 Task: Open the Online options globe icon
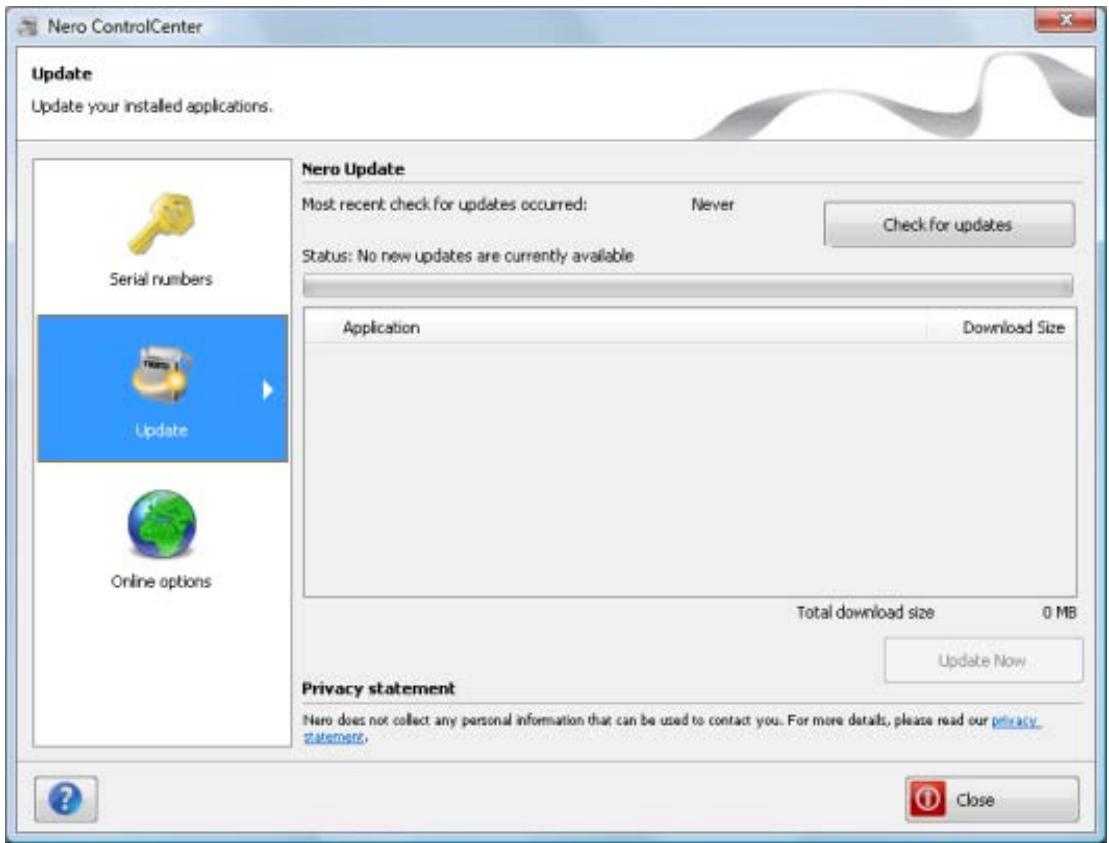[162, 524]
